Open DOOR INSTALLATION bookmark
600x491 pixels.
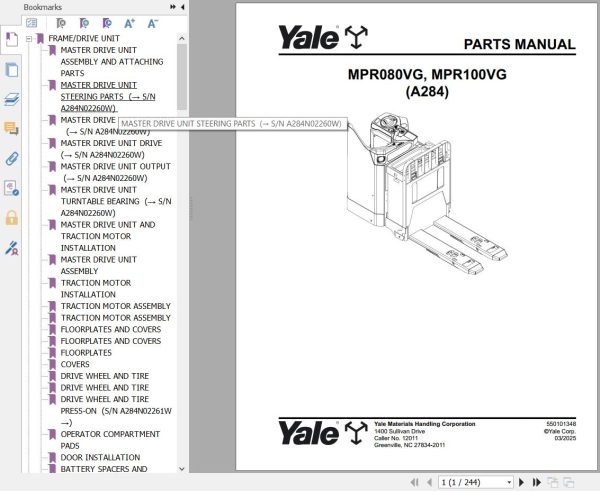100,457
